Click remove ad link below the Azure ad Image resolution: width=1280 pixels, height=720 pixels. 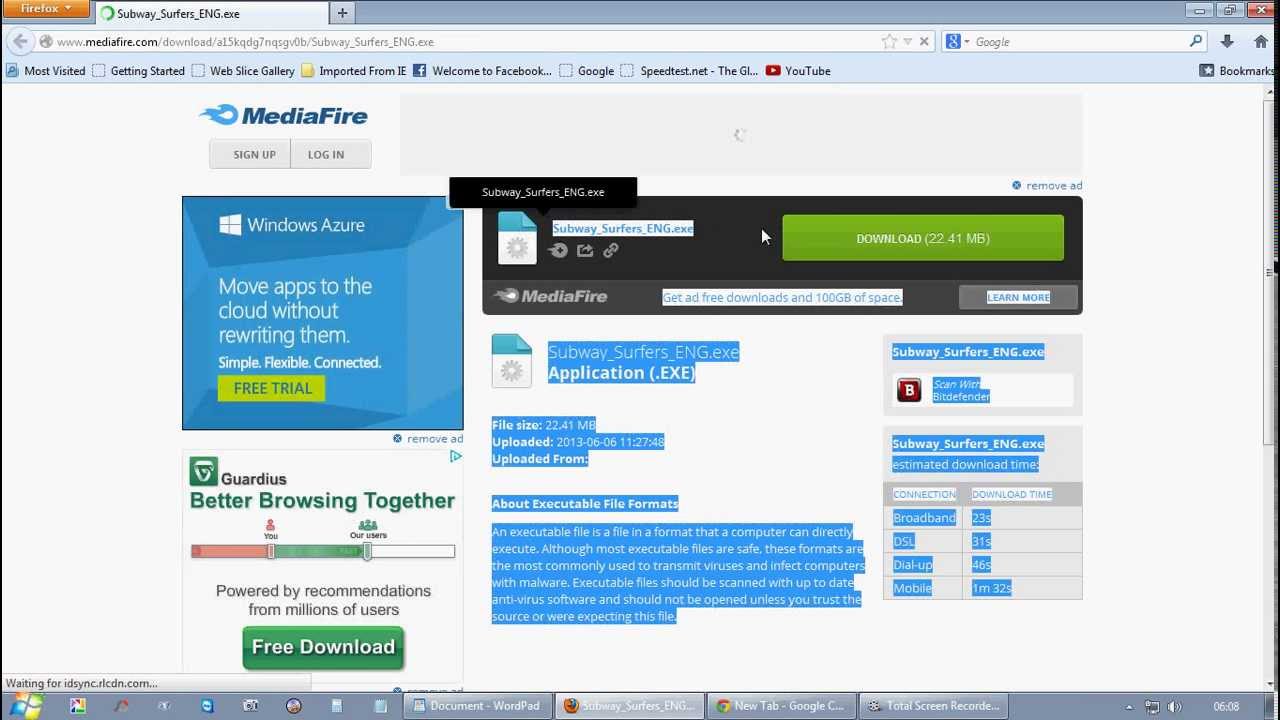tap(434, 438)
